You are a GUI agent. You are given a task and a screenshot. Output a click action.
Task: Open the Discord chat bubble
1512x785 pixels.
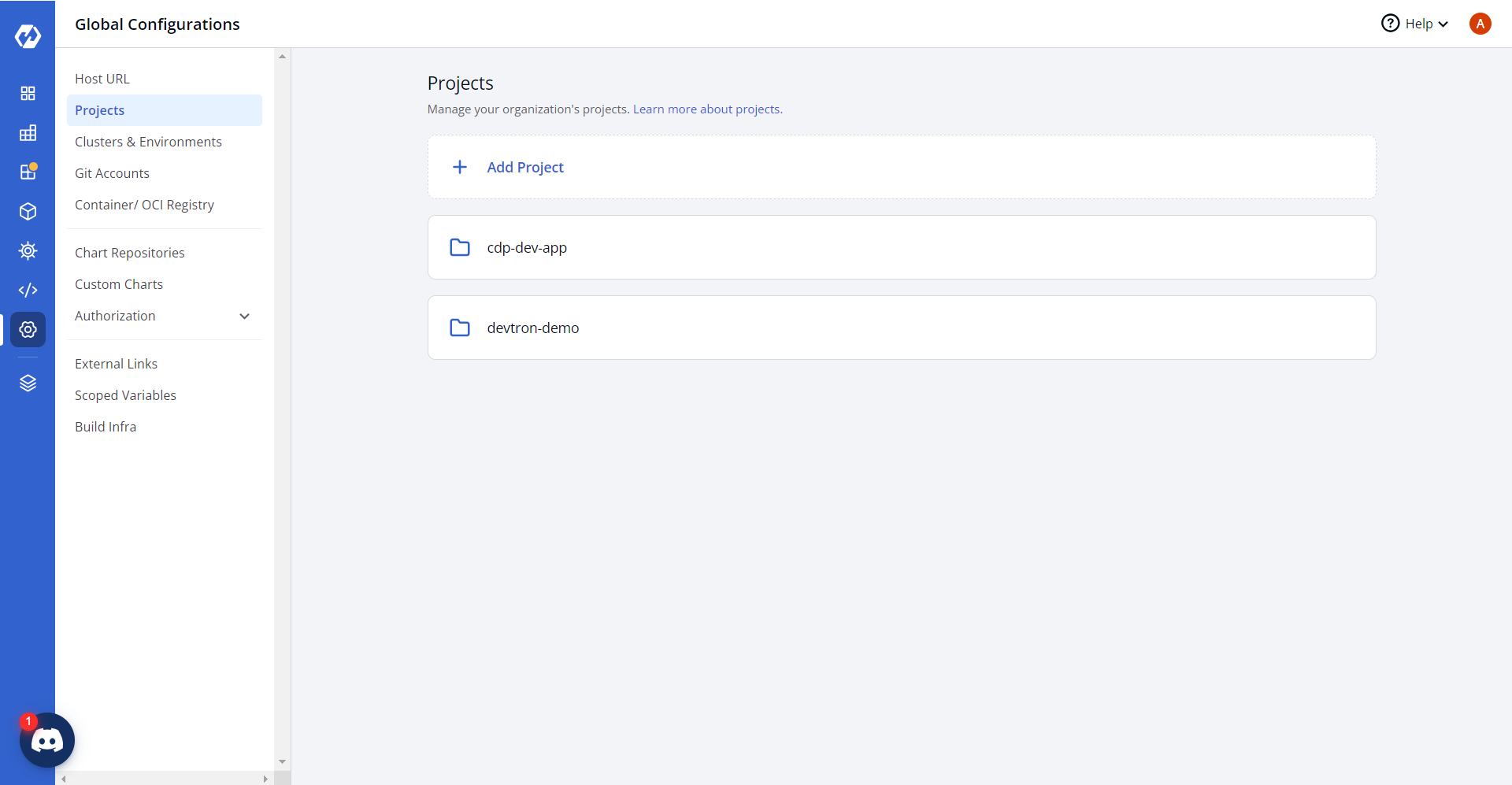pos(47,740)
